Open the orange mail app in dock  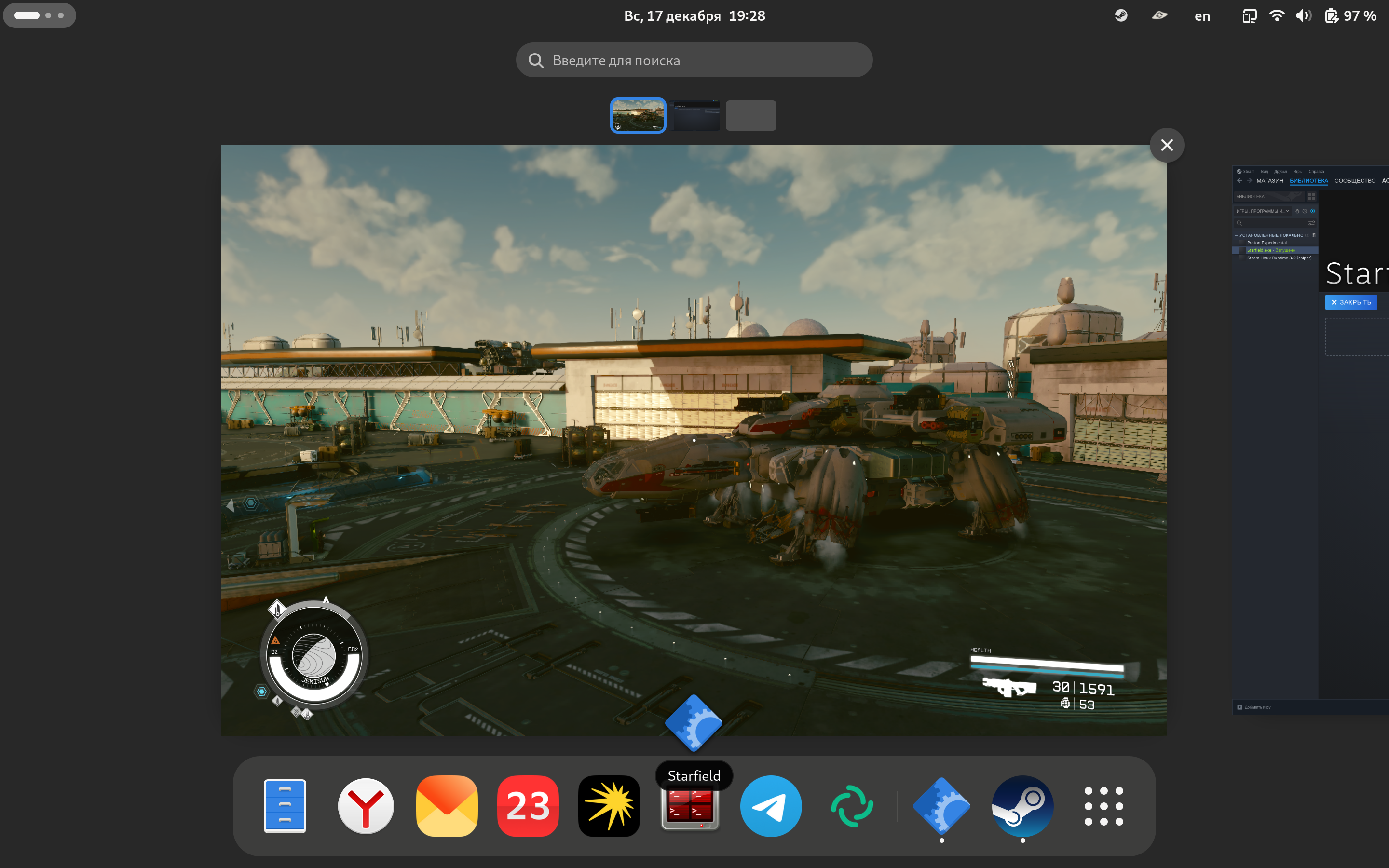[x=447, y=806]
